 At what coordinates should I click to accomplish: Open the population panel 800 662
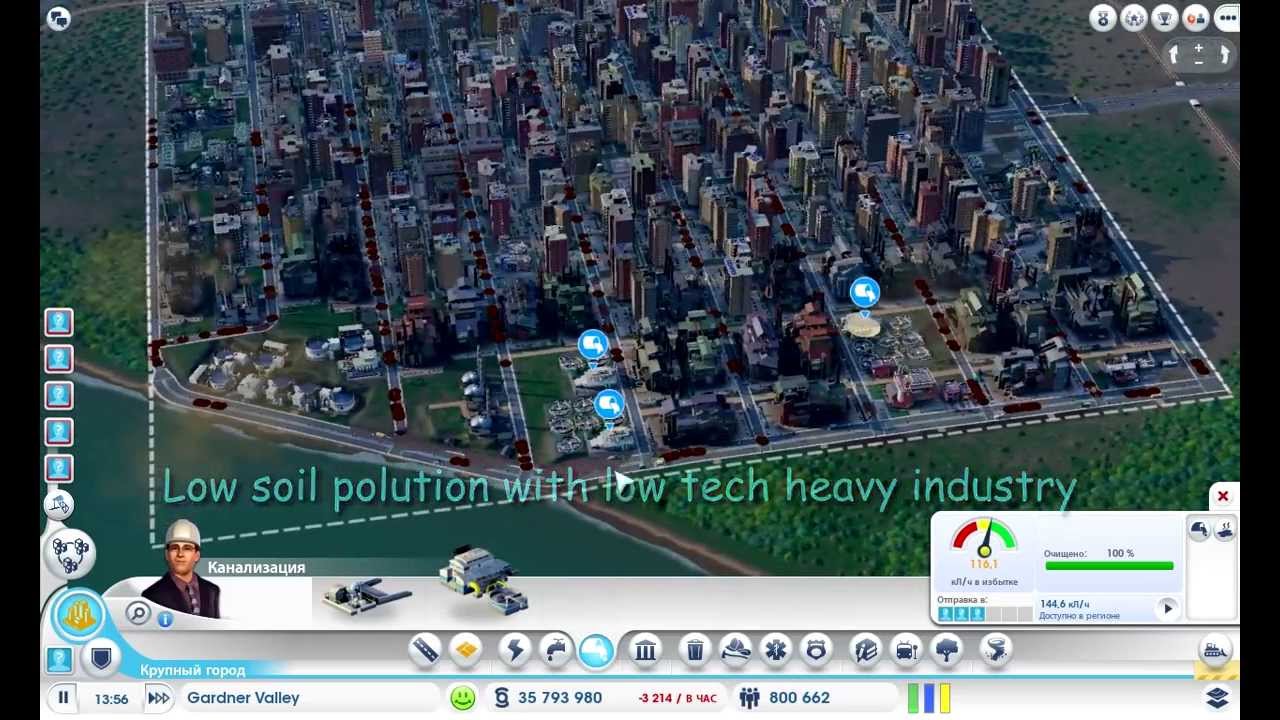tap(785, 698)
